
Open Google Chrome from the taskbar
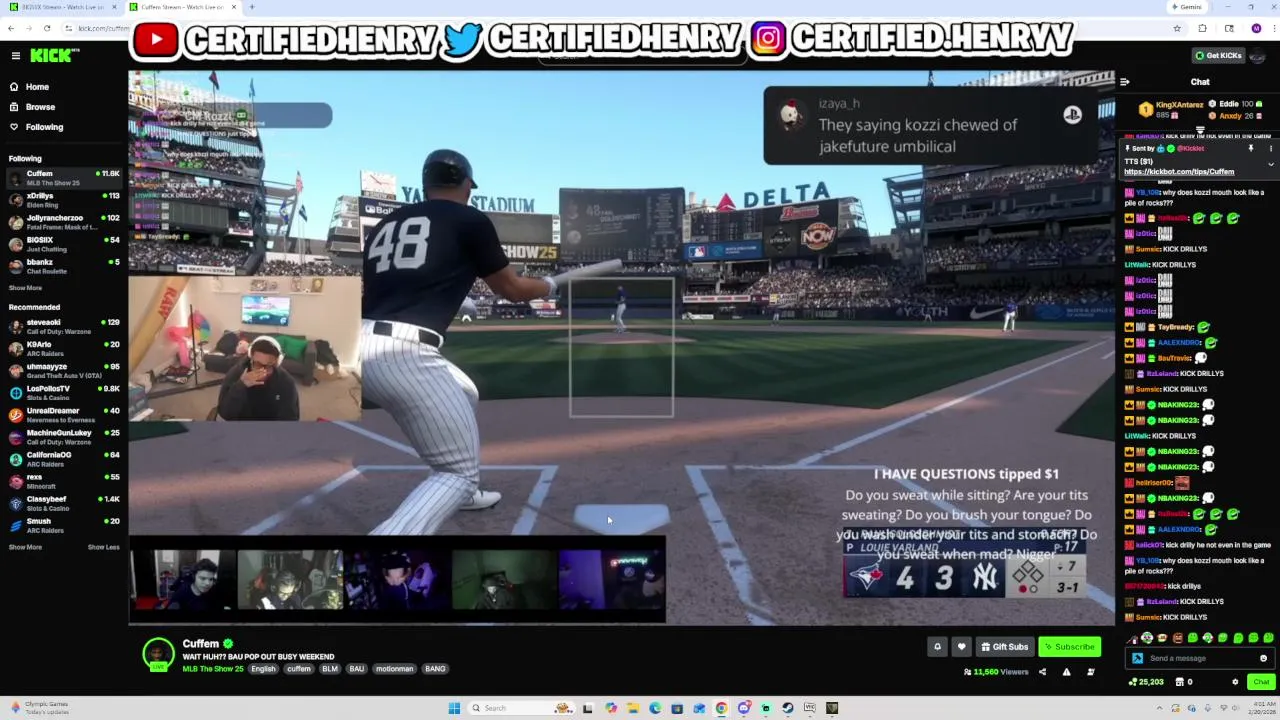tap(721, 708)
